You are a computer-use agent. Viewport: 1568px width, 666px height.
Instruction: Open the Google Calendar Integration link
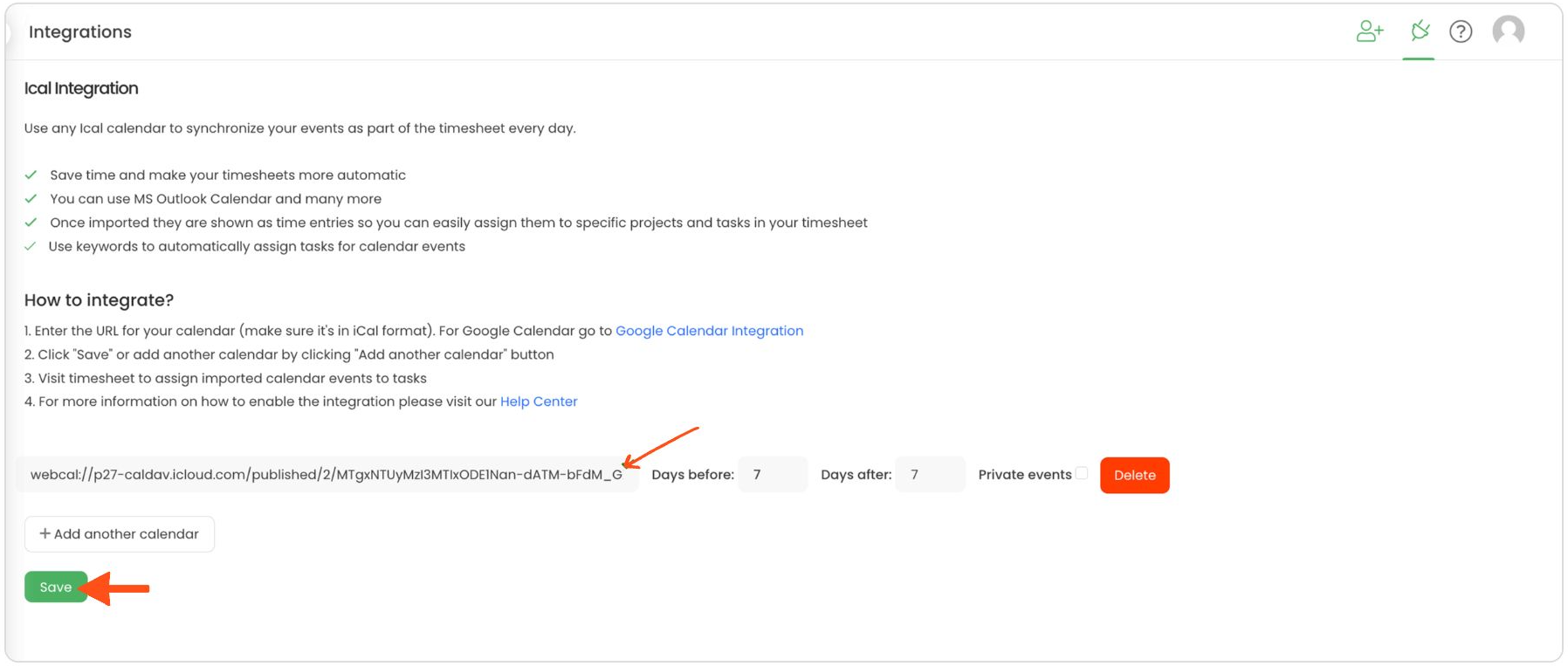tap(709, 331)
